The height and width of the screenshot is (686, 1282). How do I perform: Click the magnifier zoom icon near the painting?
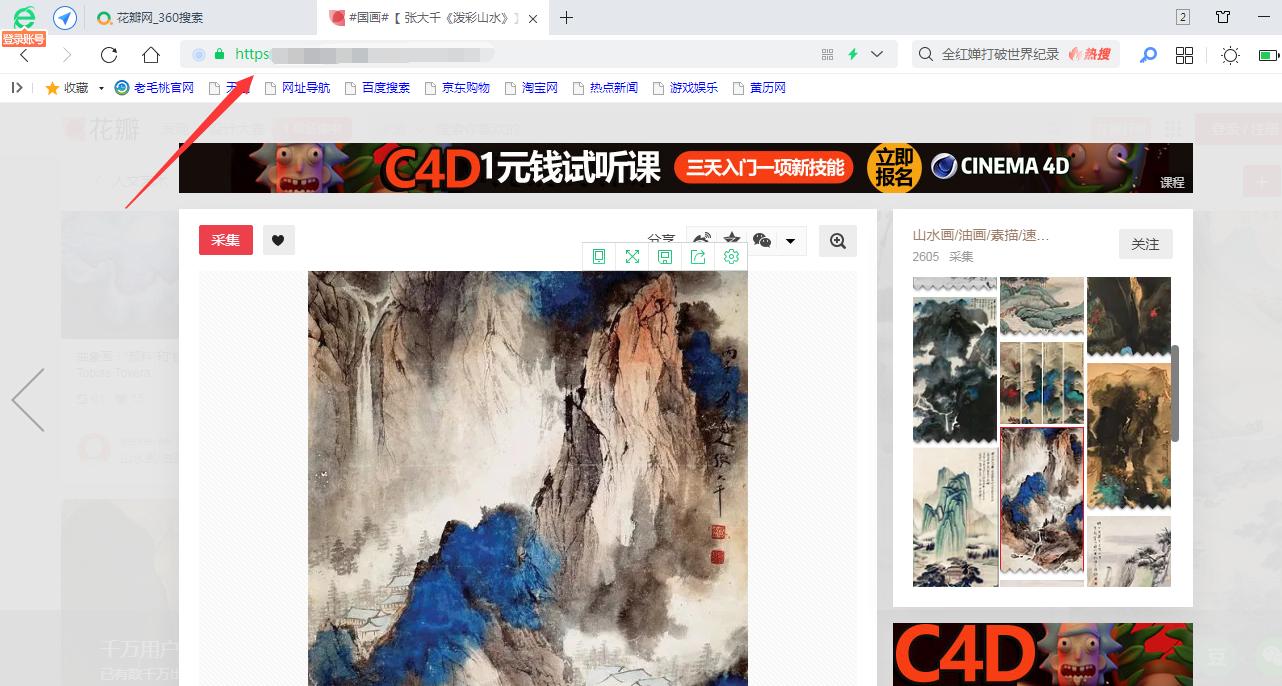838,240
